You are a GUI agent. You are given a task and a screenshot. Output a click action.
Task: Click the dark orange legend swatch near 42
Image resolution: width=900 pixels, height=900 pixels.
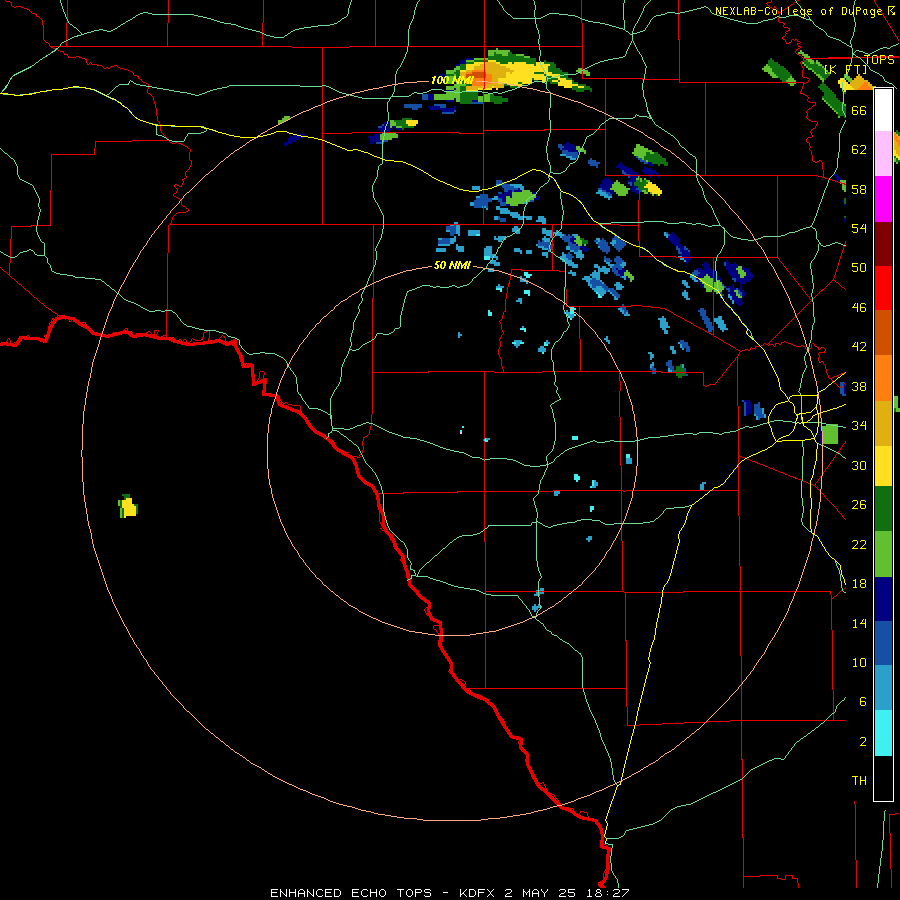(883, 332)
